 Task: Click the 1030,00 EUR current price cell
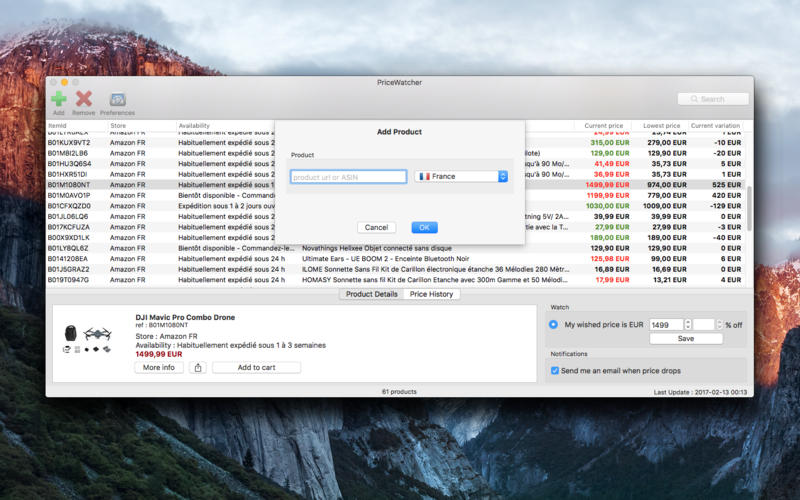click(607, 206)
